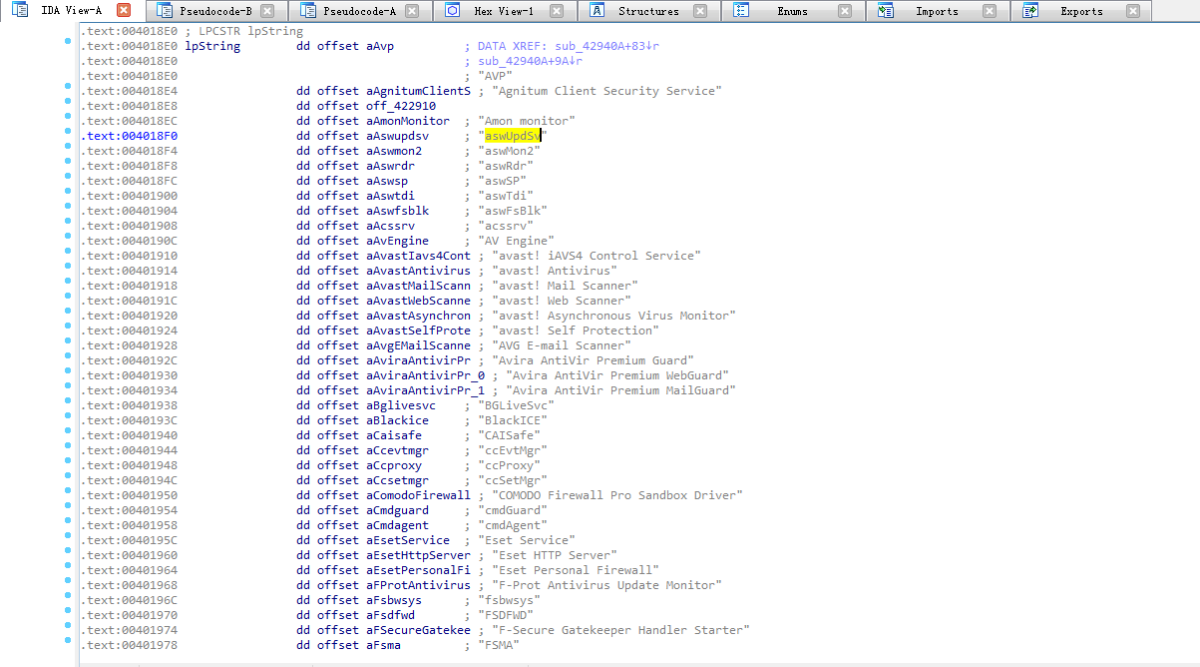
Task: Close the Pseudocode-B tab
Action: (267, 11)
